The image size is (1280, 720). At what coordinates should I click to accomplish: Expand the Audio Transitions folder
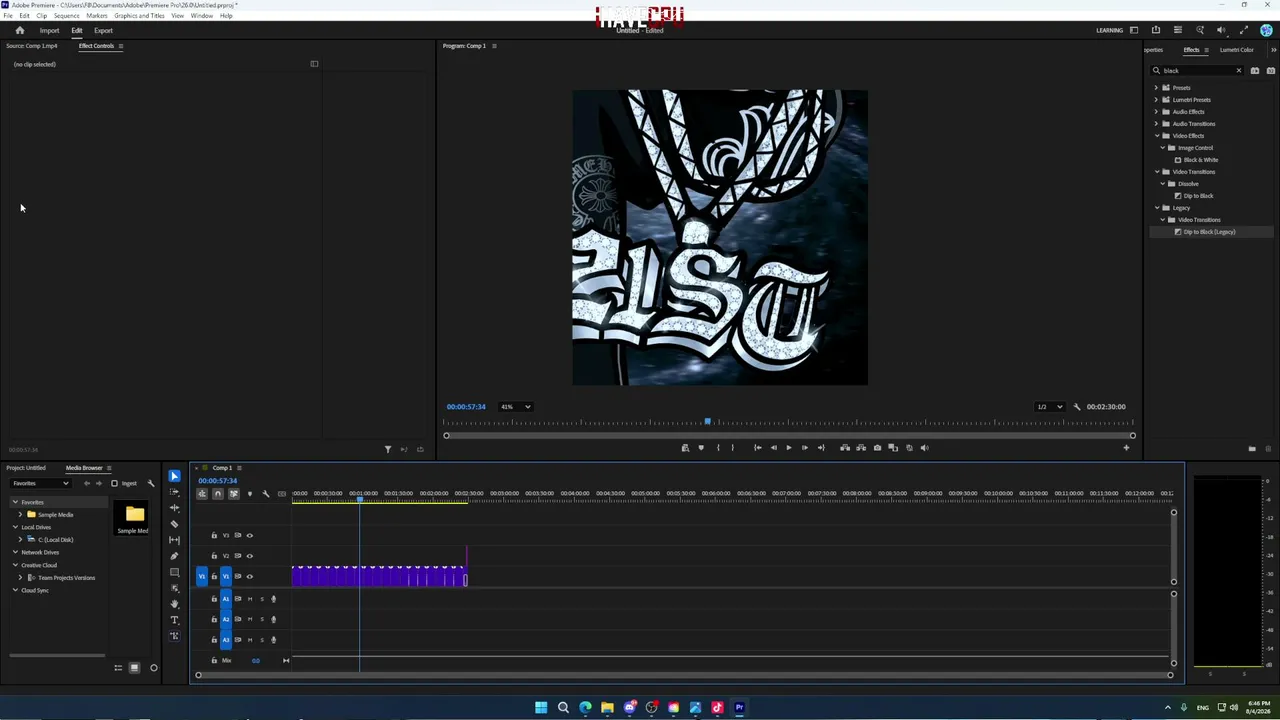[x=1157, y=124]
